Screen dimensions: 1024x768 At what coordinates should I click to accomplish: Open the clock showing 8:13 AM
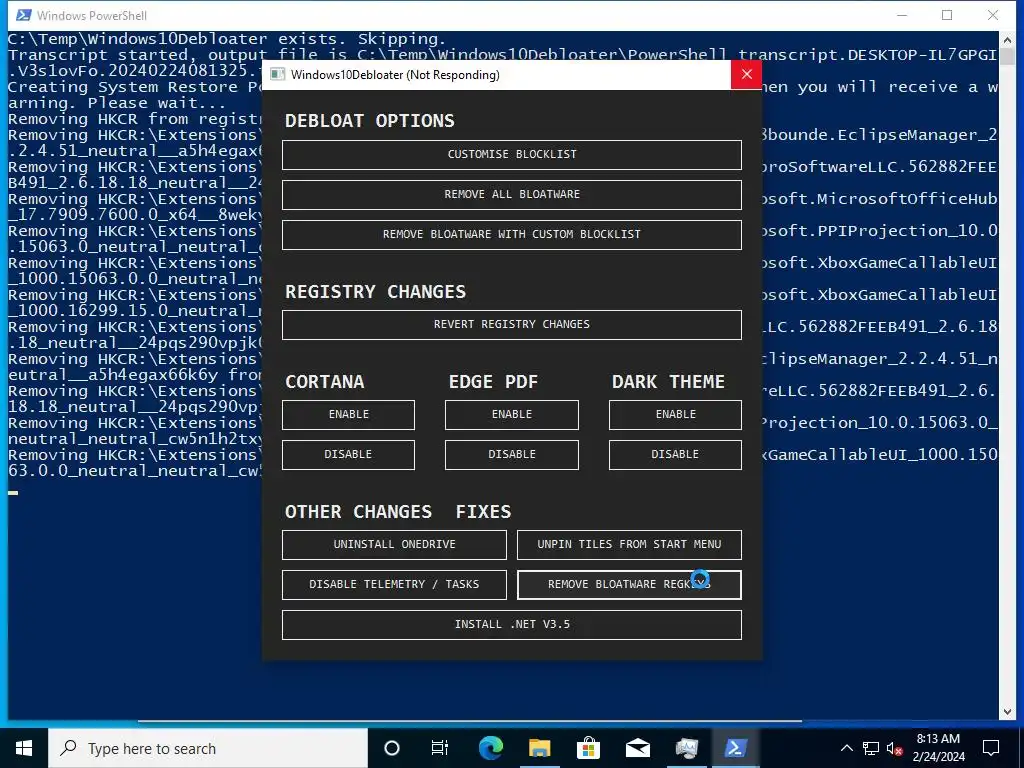click(x=938, y=748)
